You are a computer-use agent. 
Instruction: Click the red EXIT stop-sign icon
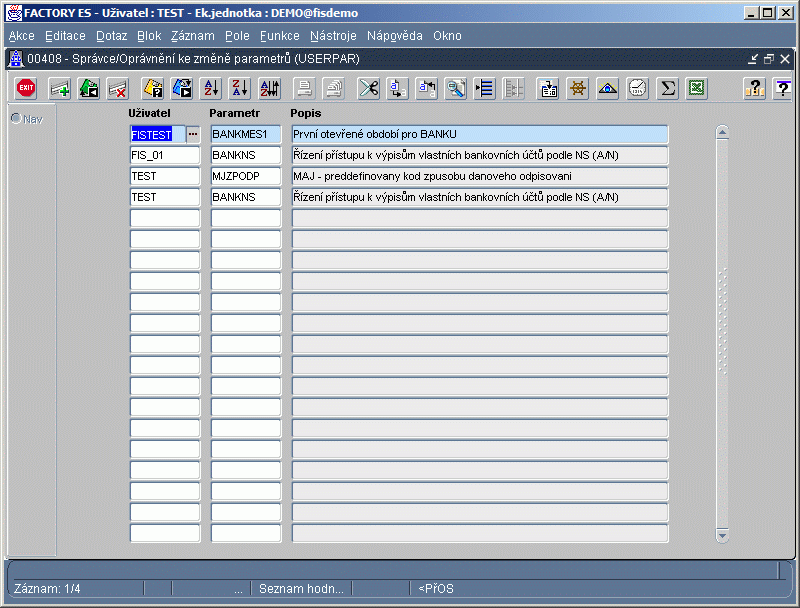coord(26,88)
